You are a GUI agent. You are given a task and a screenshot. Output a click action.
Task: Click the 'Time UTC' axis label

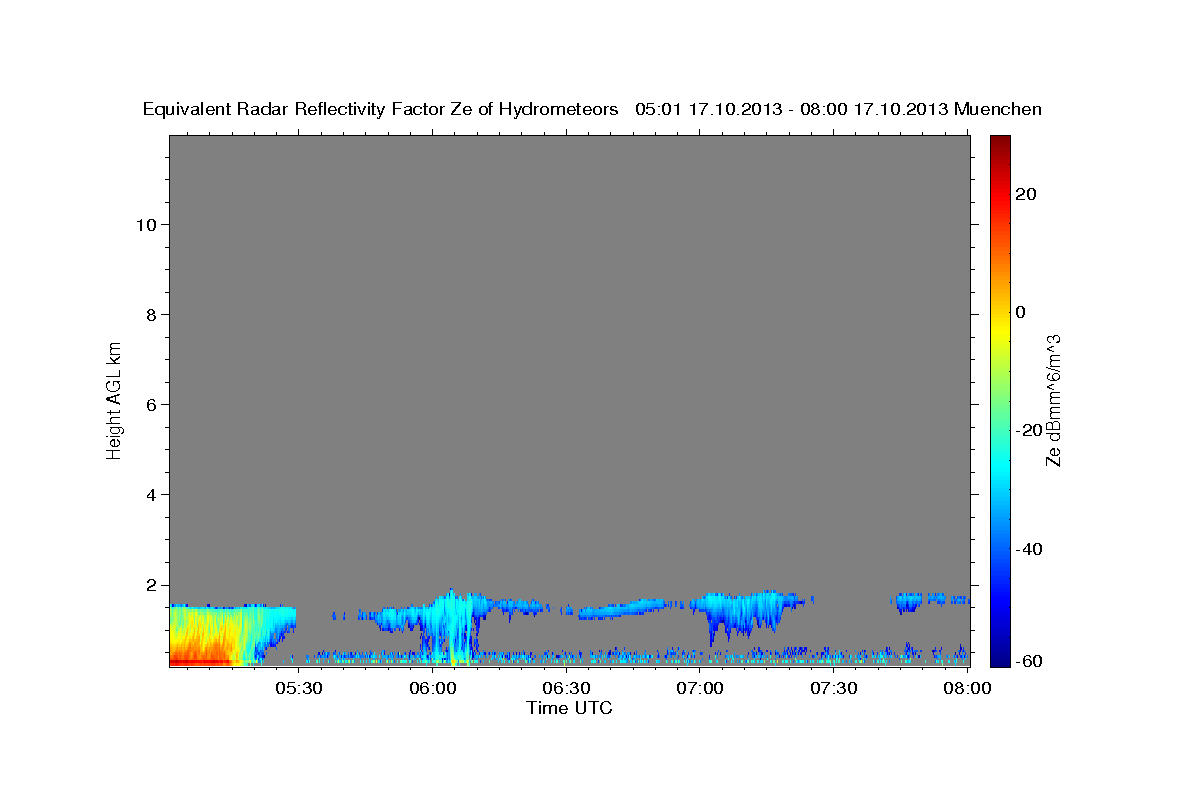coord(569,708)
